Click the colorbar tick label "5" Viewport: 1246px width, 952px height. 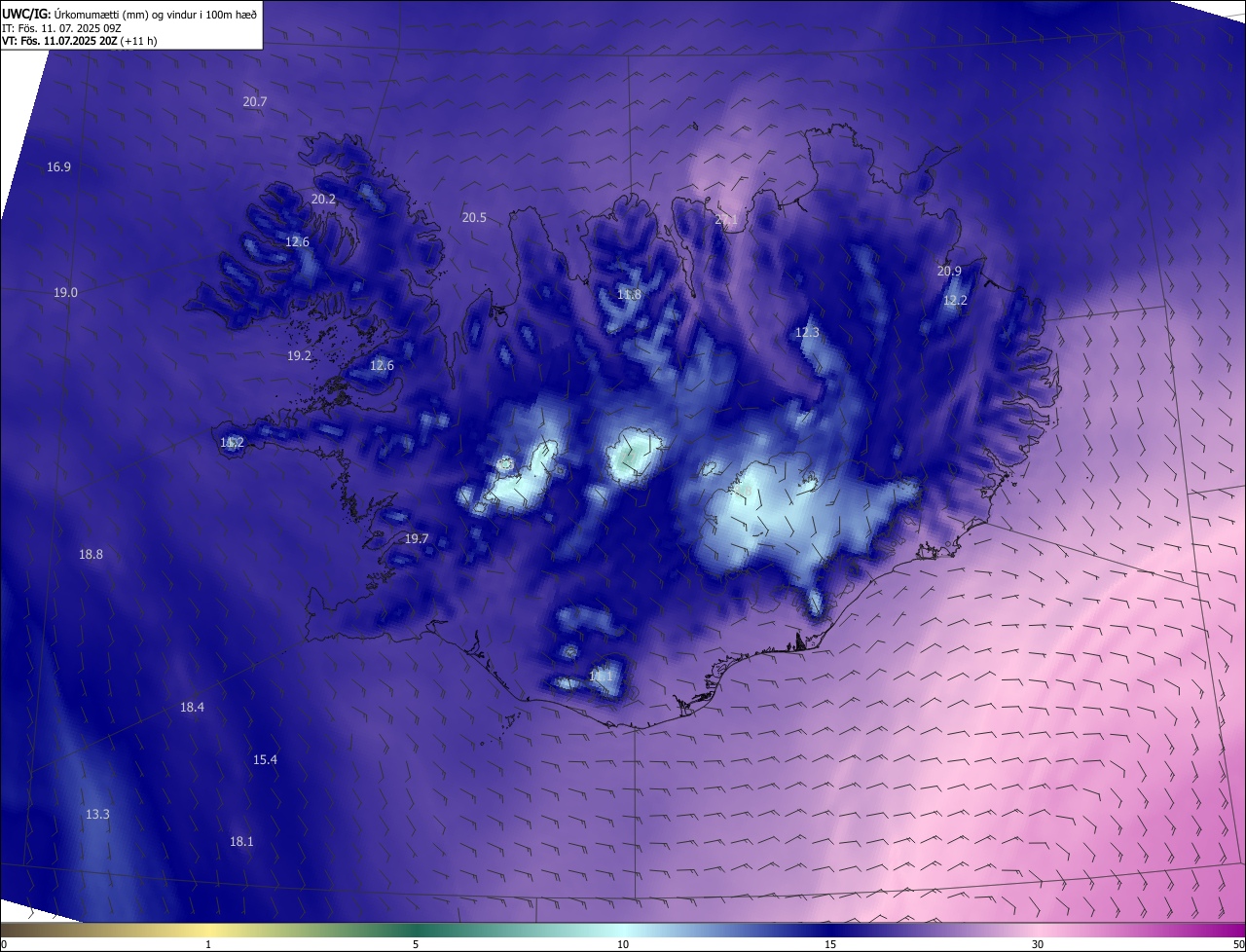pos(416,944)
